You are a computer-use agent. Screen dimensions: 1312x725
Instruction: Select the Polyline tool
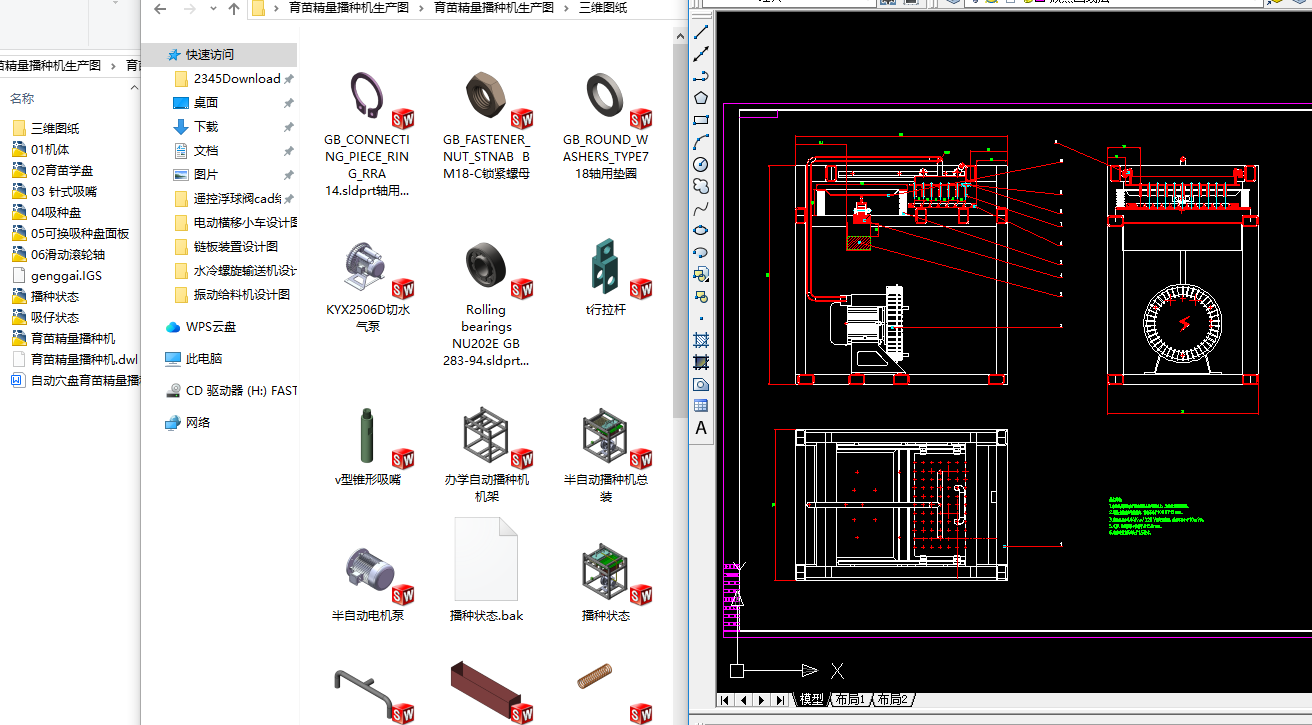pyautogui.click(x=701, y=76)
